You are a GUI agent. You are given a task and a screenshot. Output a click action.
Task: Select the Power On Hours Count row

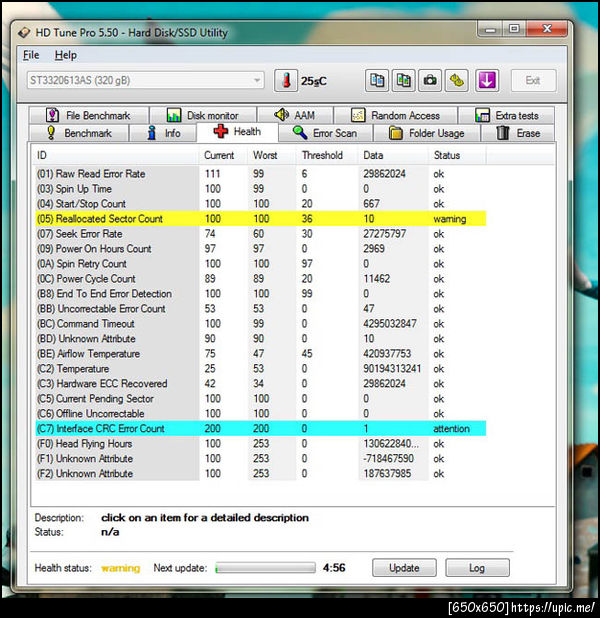pyautogui.click(x=261, y=249)
